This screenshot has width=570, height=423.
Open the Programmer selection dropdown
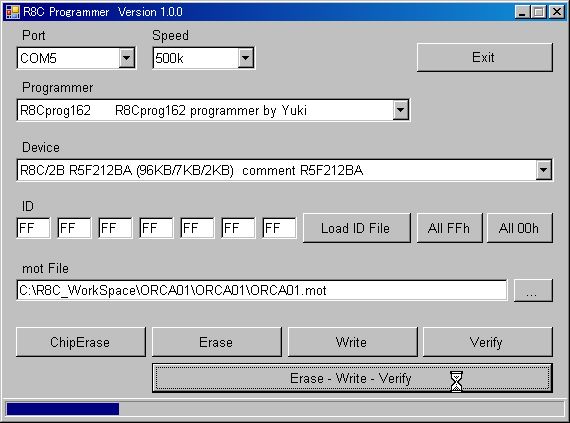tap(400, 110)
